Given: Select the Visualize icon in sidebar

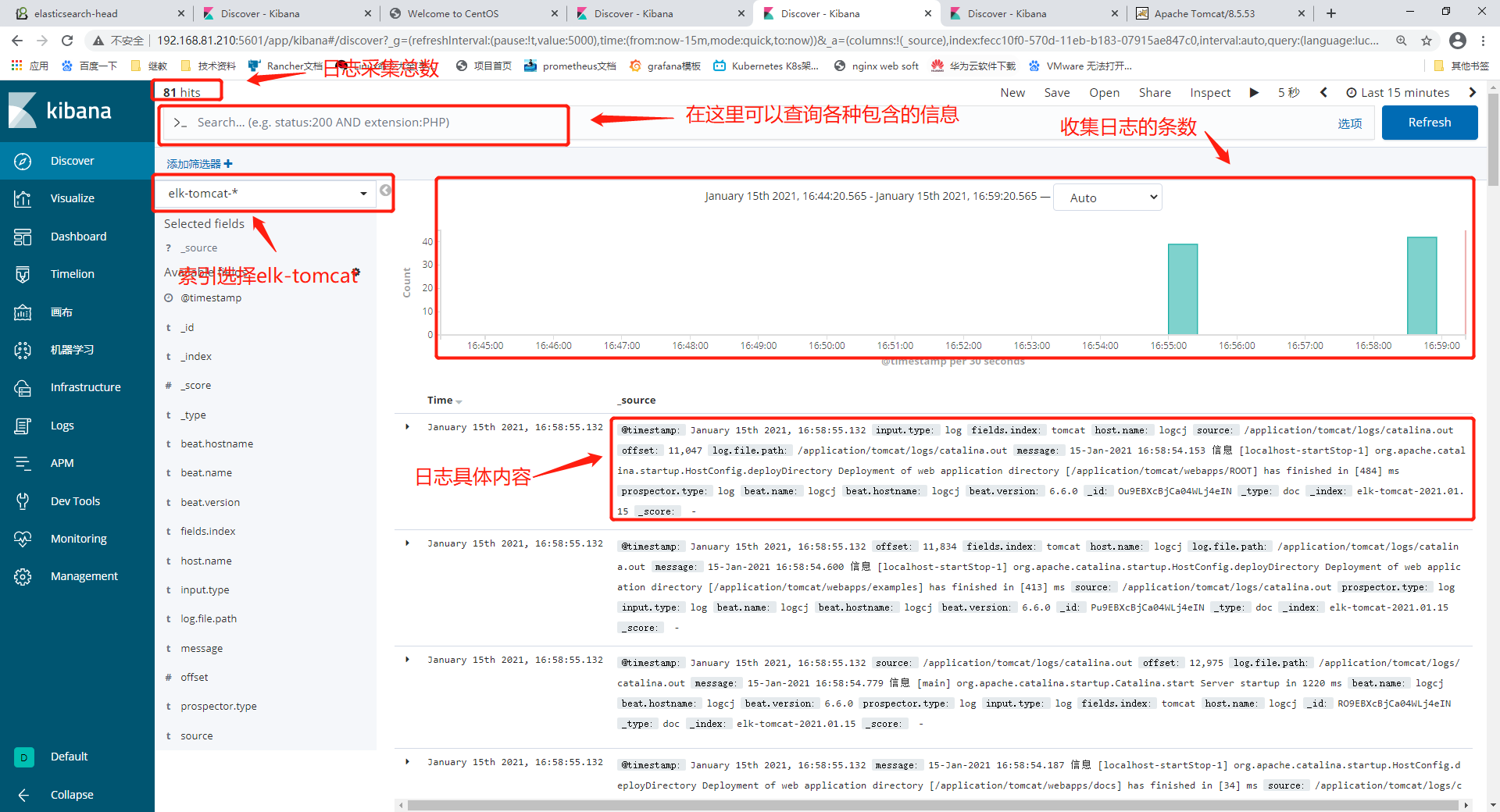Looking at the screenshot, I should coord(22,198).
